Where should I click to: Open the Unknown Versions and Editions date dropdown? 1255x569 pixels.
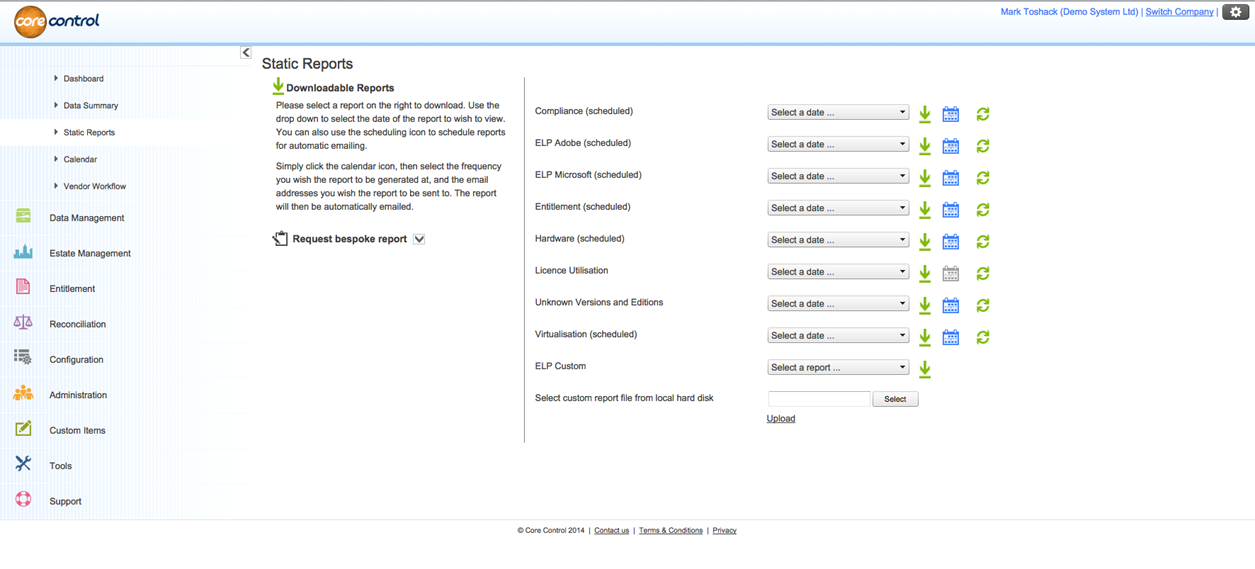838,304
